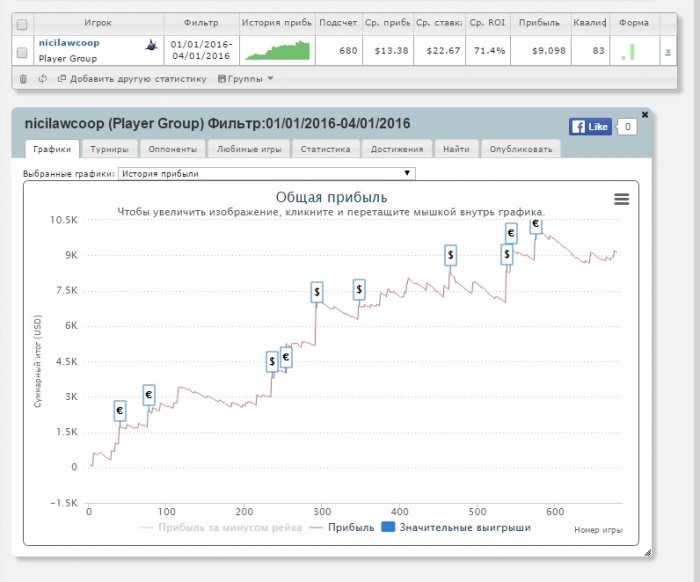This screenshot has height=582, width=700.
Task: Open the nicilawcoop player link
Action: point(69,43)
